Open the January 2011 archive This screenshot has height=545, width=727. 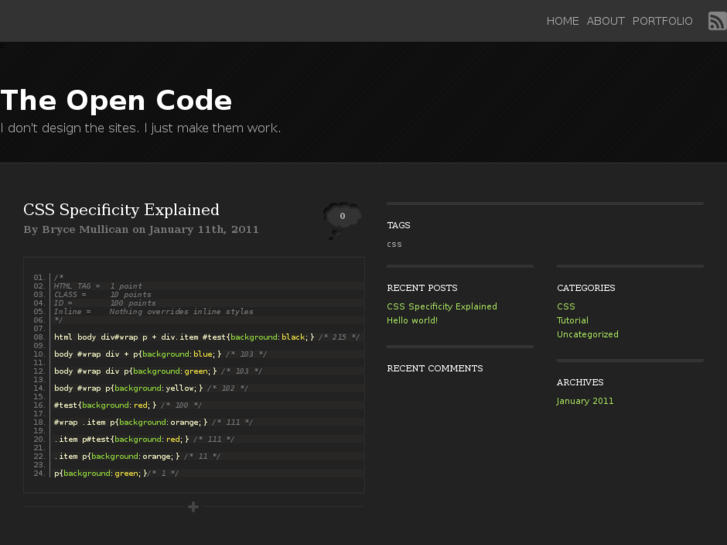pyautogui.click(x=585, y=401)
